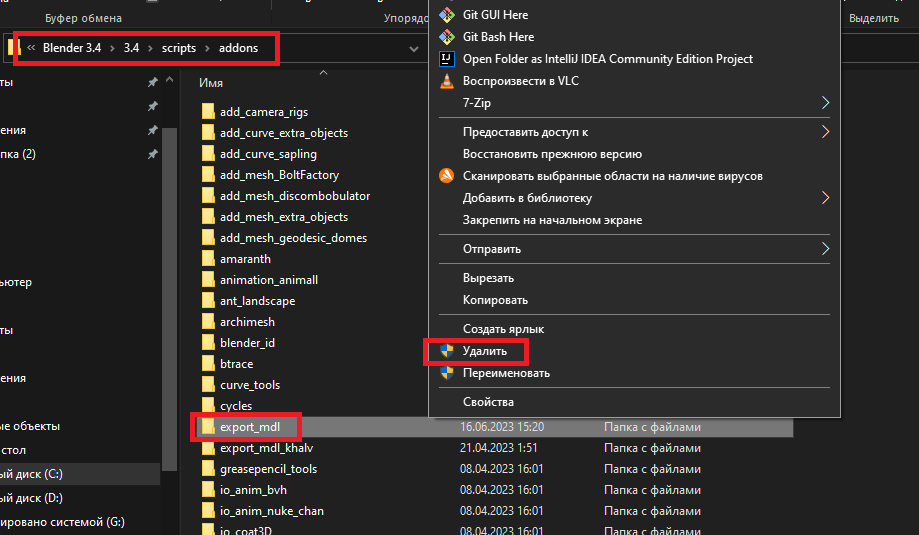Click the folder icon of add_curve_extra_objects
919x535 pixels.
[x=208, y=133]
